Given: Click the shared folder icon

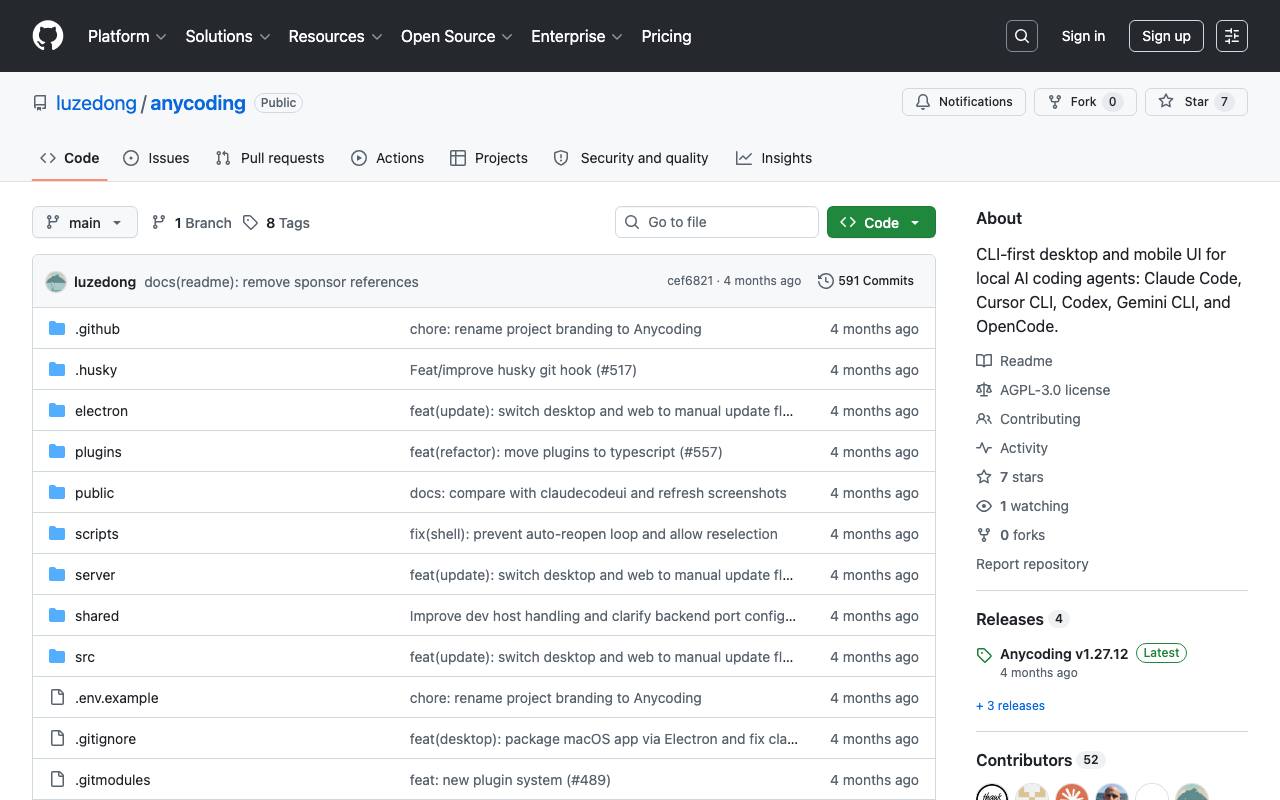Looking at the screenshot, I should [57, 616].
